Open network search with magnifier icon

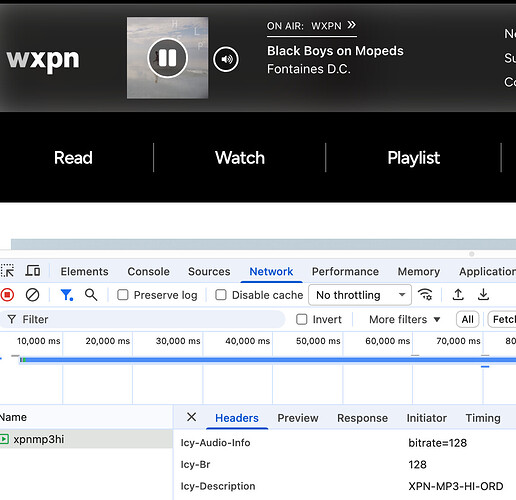tap(91, 295)
